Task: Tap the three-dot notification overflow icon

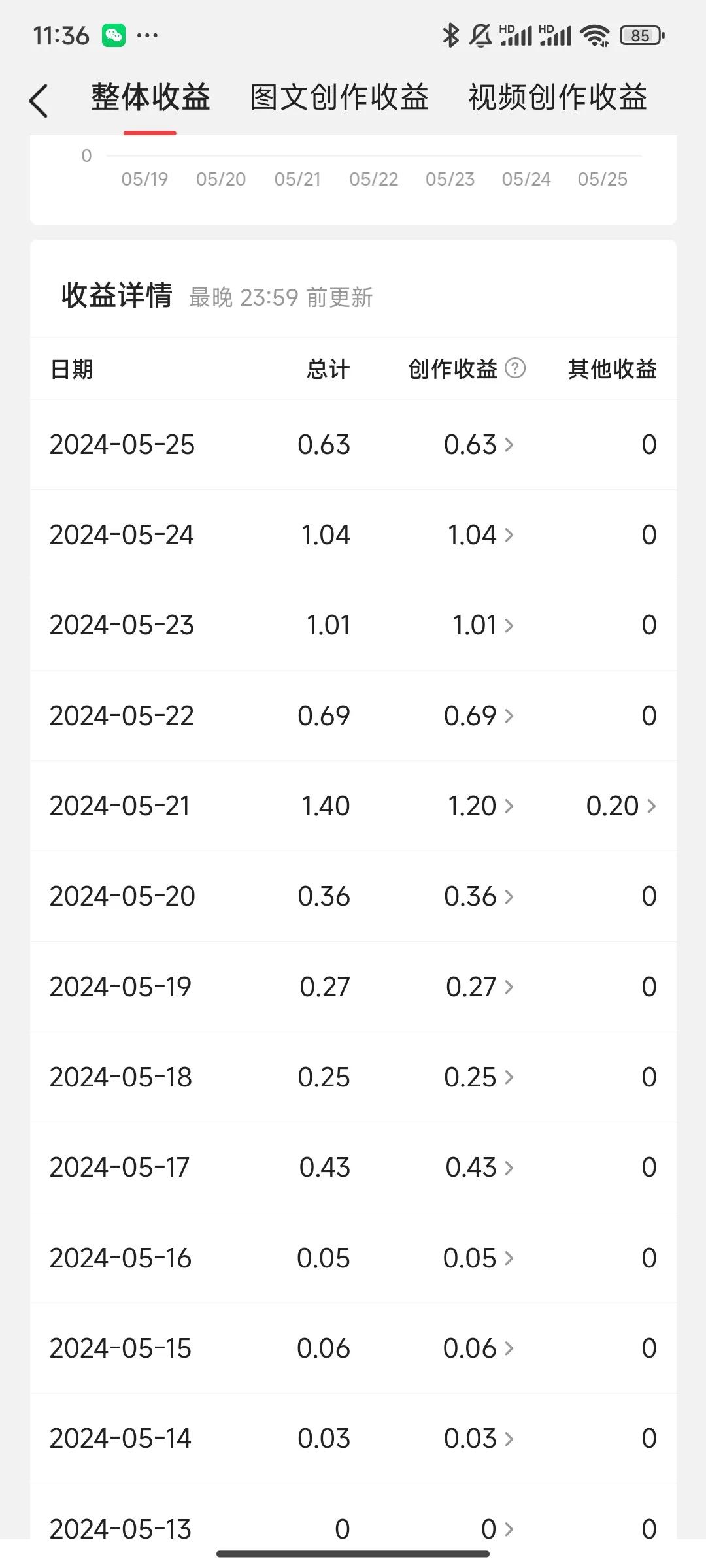Action: [x=147, y=35]
